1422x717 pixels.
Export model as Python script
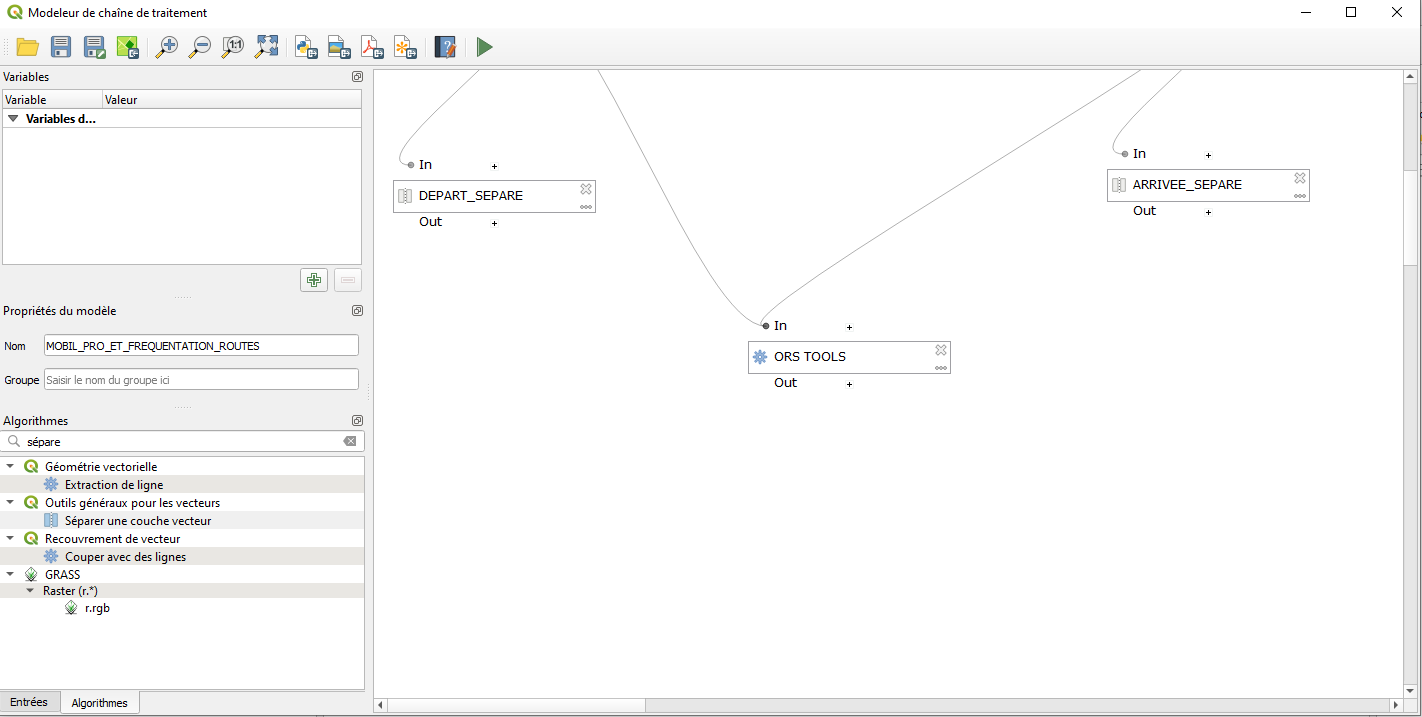[x=306, y=47]
